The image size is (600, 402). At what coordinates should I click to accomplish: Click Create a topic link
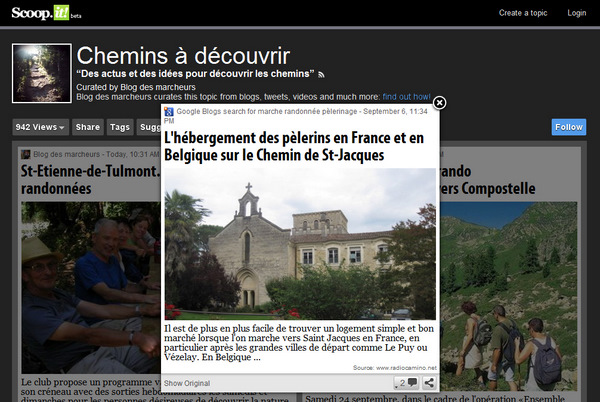point(523,13)
